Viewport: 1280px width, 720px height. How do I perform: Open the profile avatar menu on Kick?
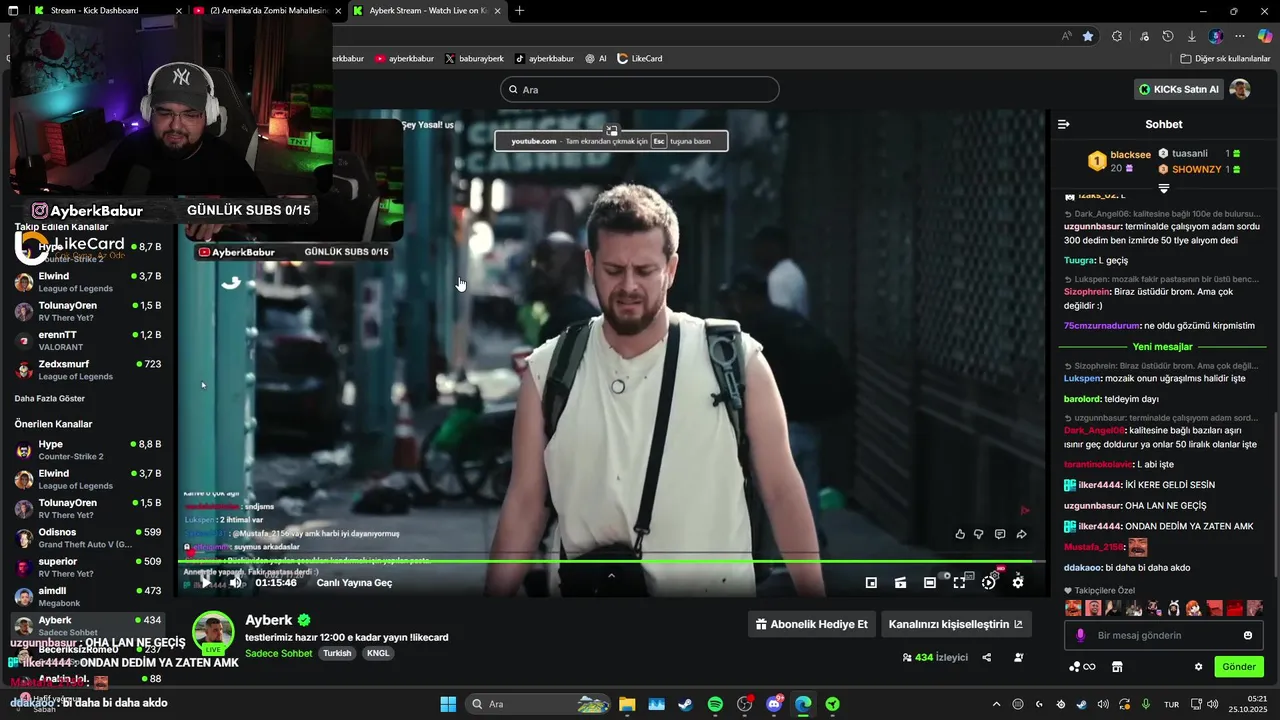1240,89
